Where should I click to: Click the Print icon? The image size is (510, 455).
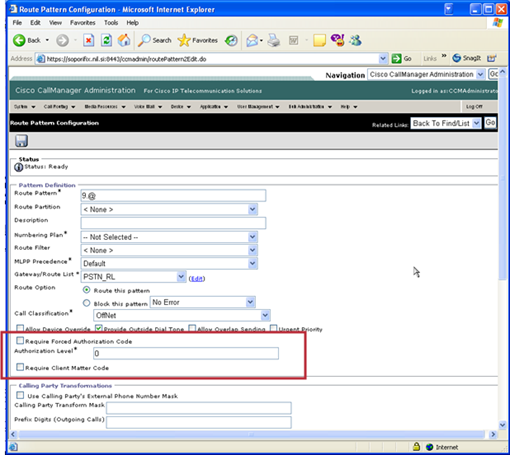point(274,41)
